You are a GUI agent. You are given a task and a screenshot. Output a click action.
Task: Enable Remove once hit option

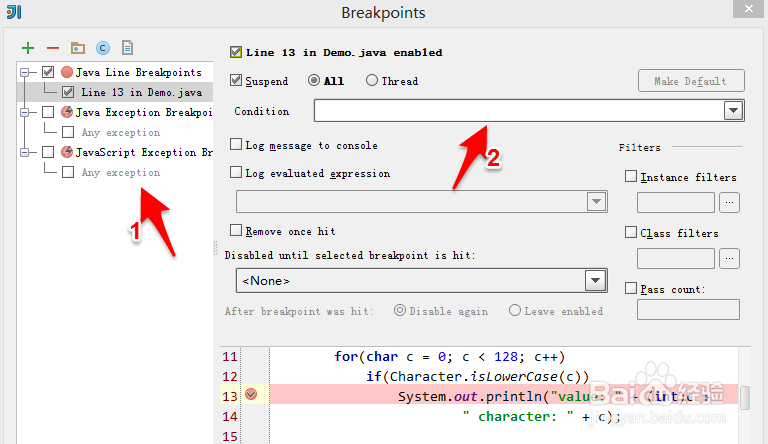(x=236, y=230)
